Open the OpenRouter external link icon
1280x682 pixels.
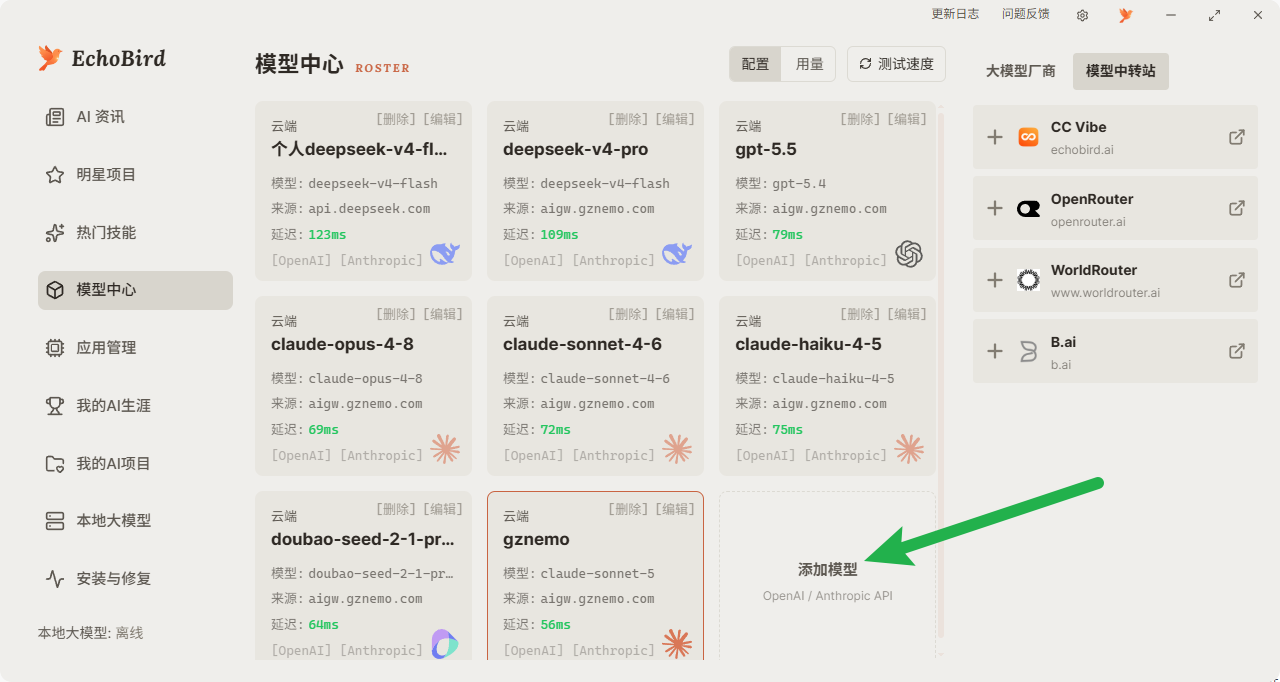click(1237, 208)
